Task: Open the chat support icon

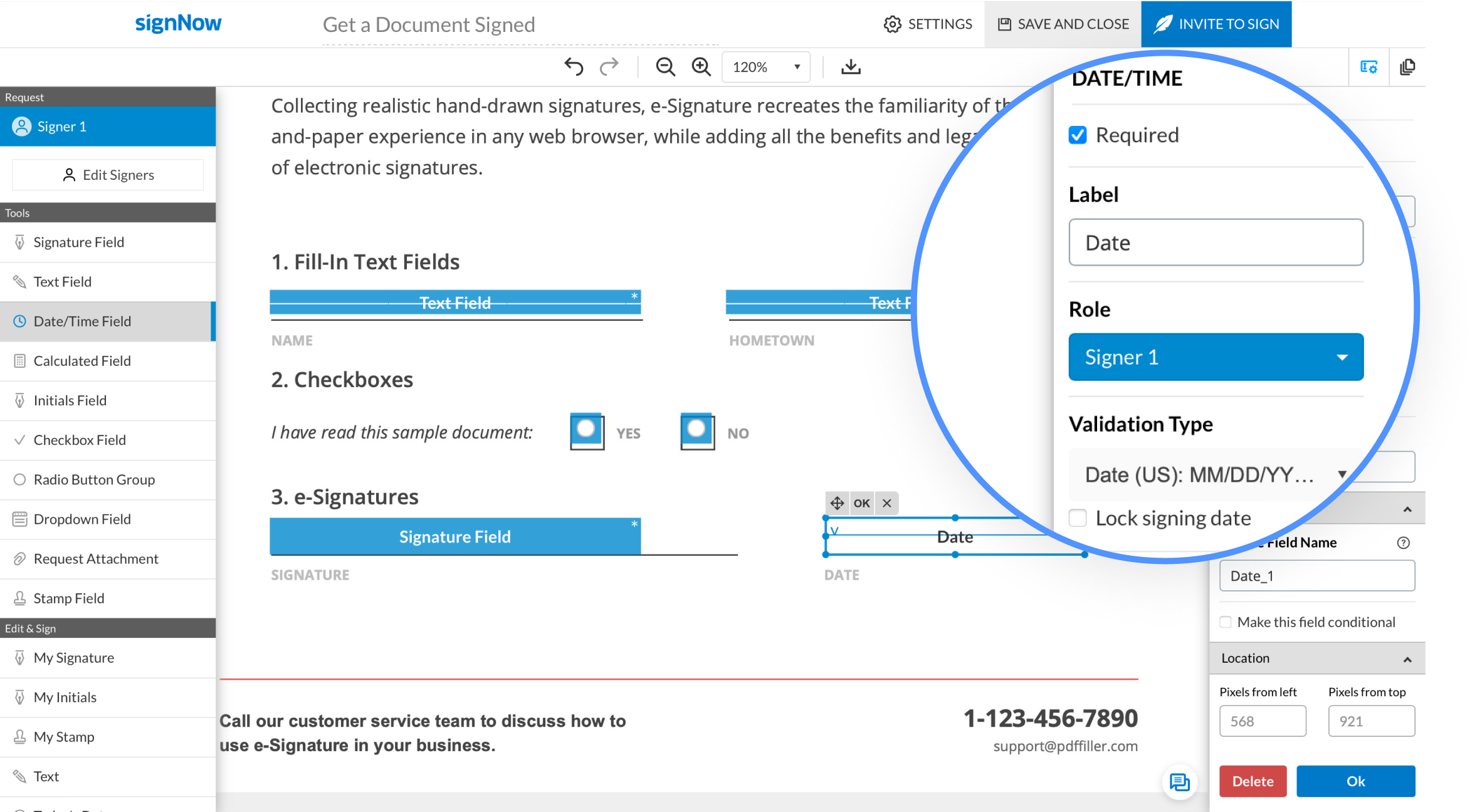Action: 1179,782
